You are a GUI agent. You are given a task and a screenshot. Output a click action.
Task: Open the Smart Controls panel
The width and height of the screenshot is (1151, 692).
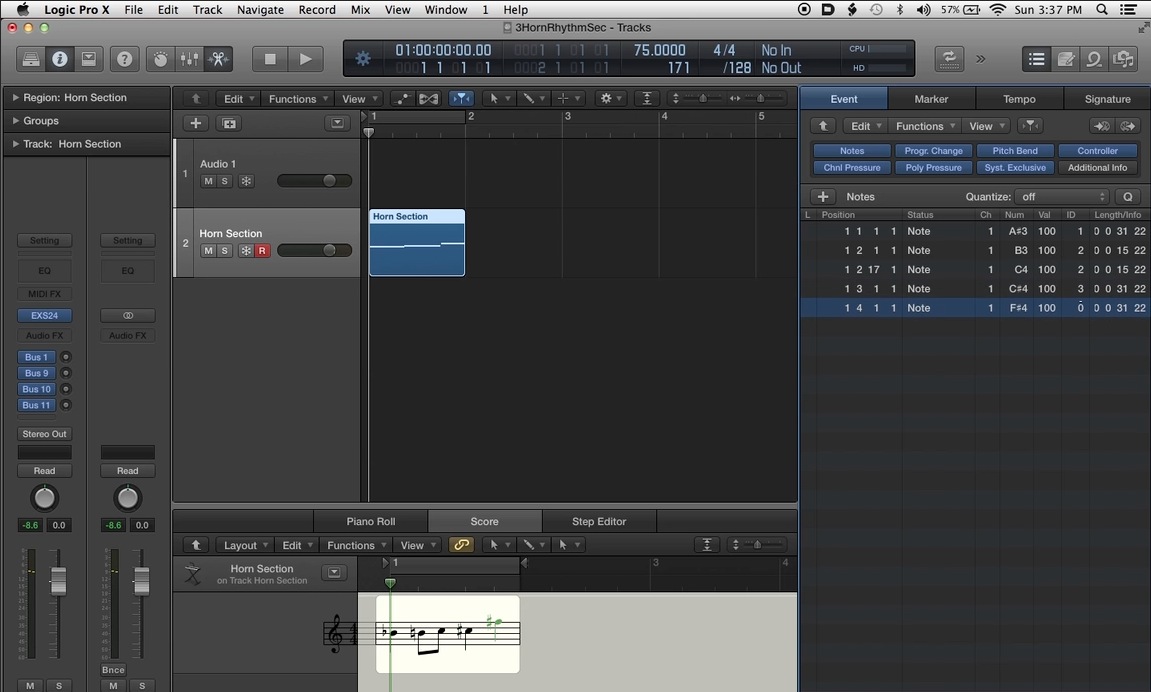tap(160, 59)
